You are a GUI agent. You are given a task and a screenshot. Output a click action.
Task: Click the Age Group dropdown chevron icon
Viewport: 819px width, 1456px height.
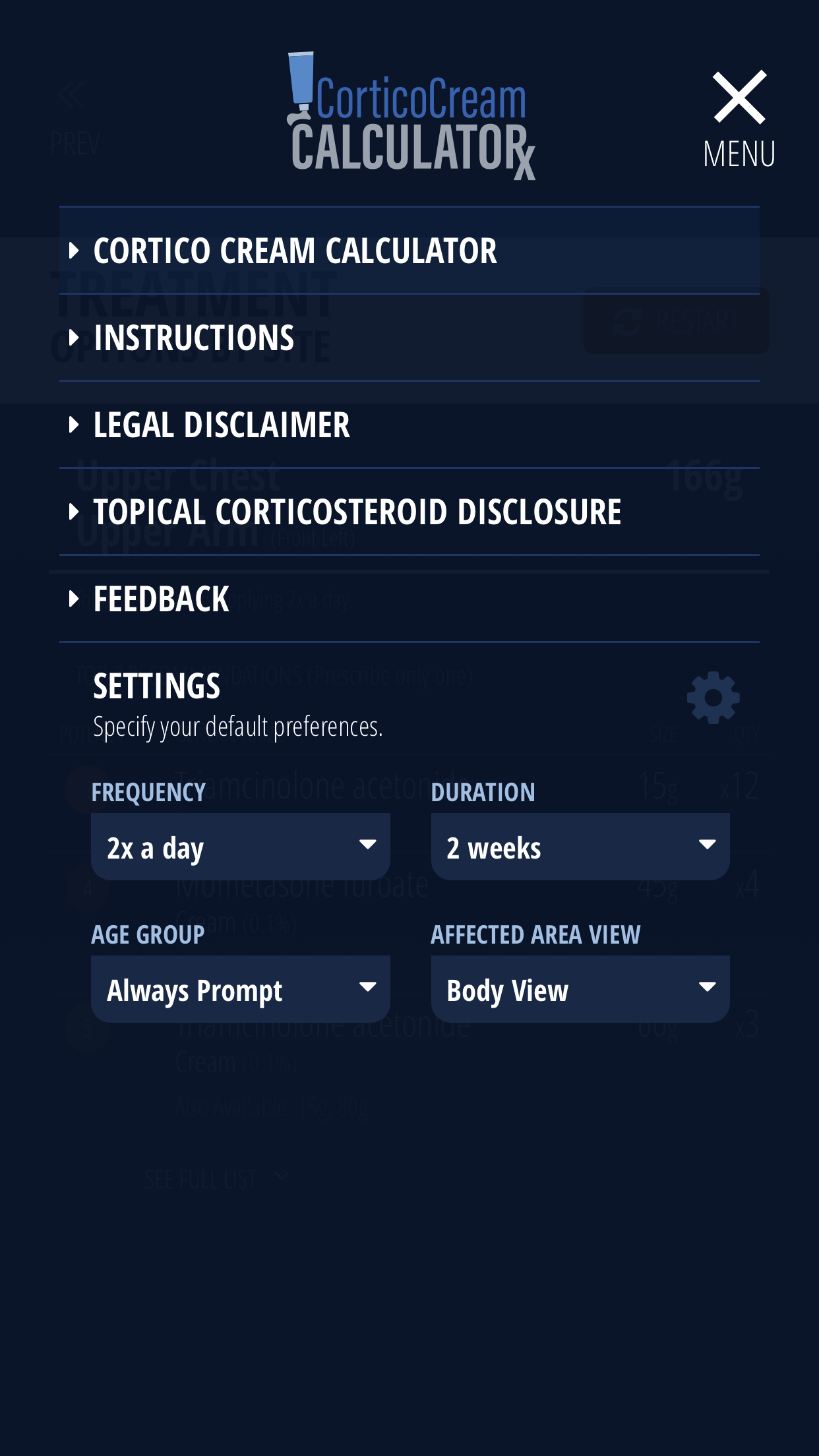click(x=369, y=987)
